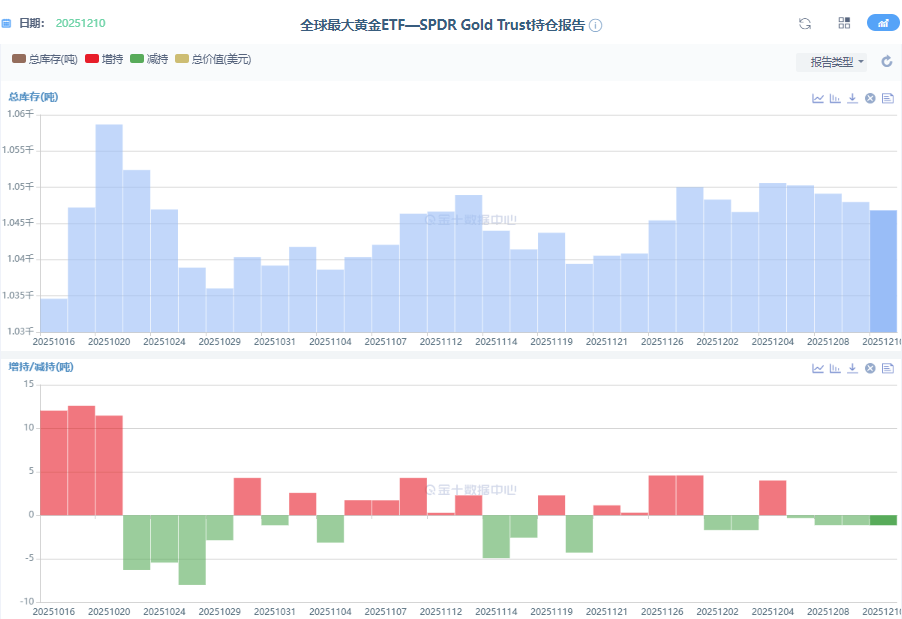Select the blue chart view button
Screen dimensions: 902x619
pos(883,23)
